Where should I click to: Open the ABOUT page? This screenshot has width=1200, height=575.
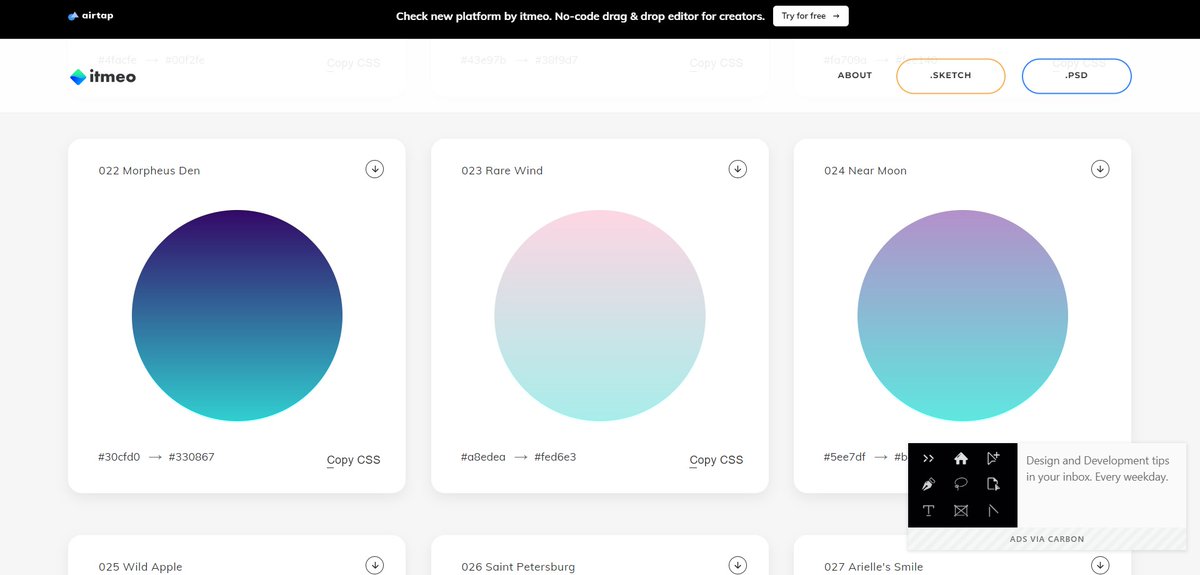(855, 76)
